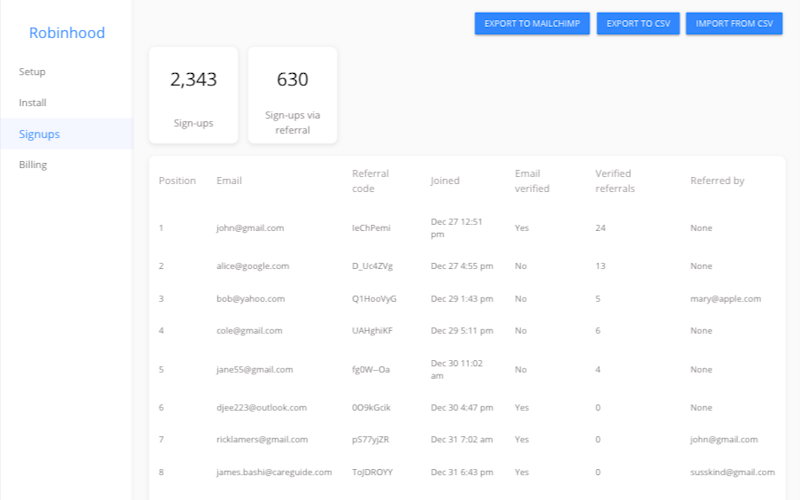Go to the Install page
800x500 pixels.
(33, 103)
